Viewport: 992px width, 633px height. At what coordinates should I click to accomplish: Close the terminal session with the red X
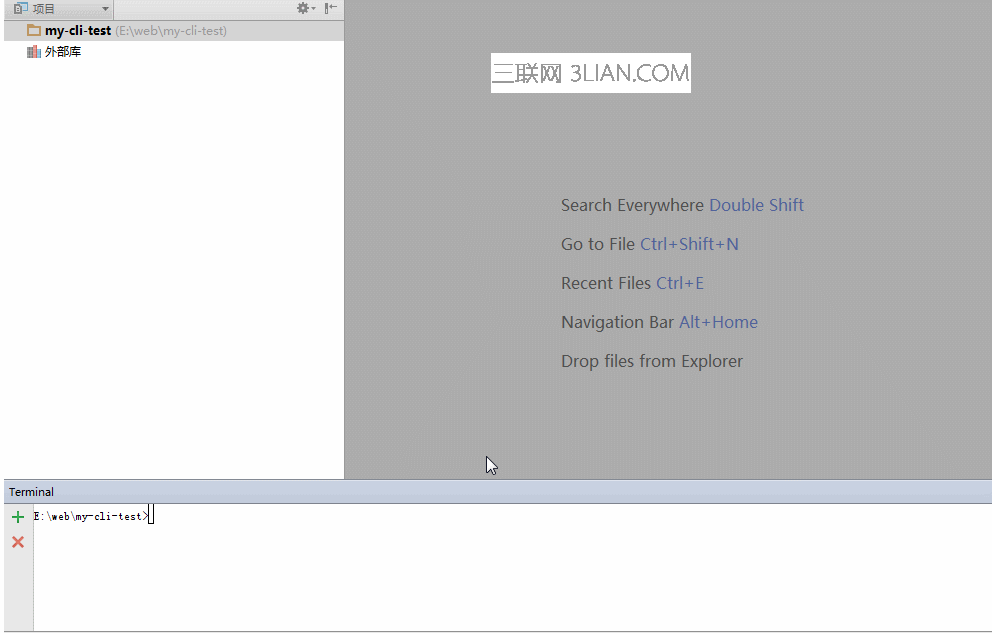point(17,542)
